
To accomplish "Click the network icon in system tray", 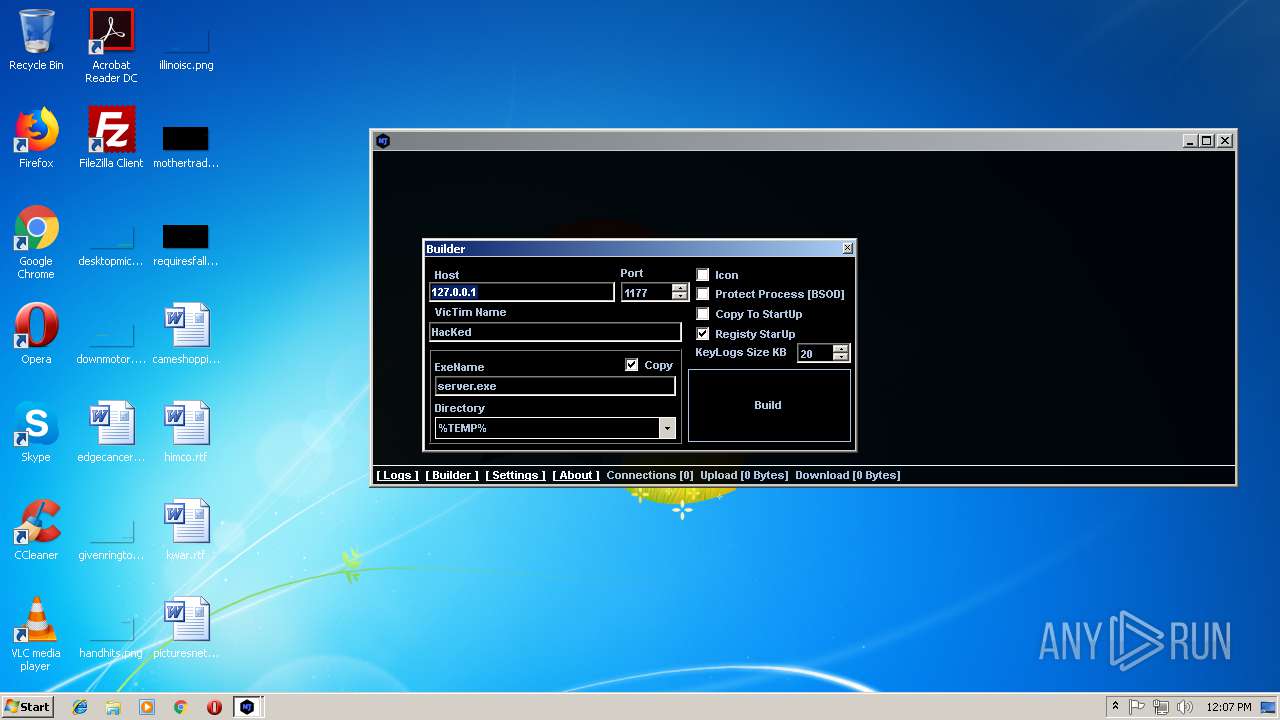I will click(1161, 707).
